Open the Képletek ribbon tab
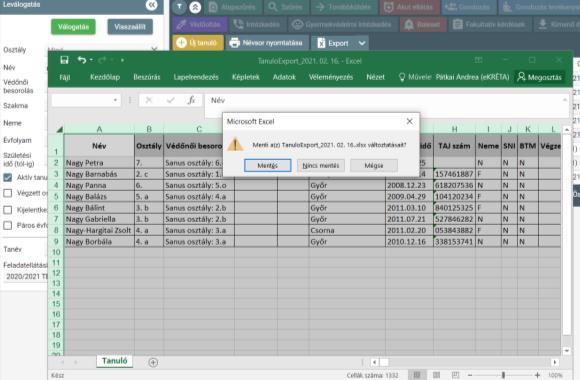Screen dimensions: 580x380 (246, 77)
